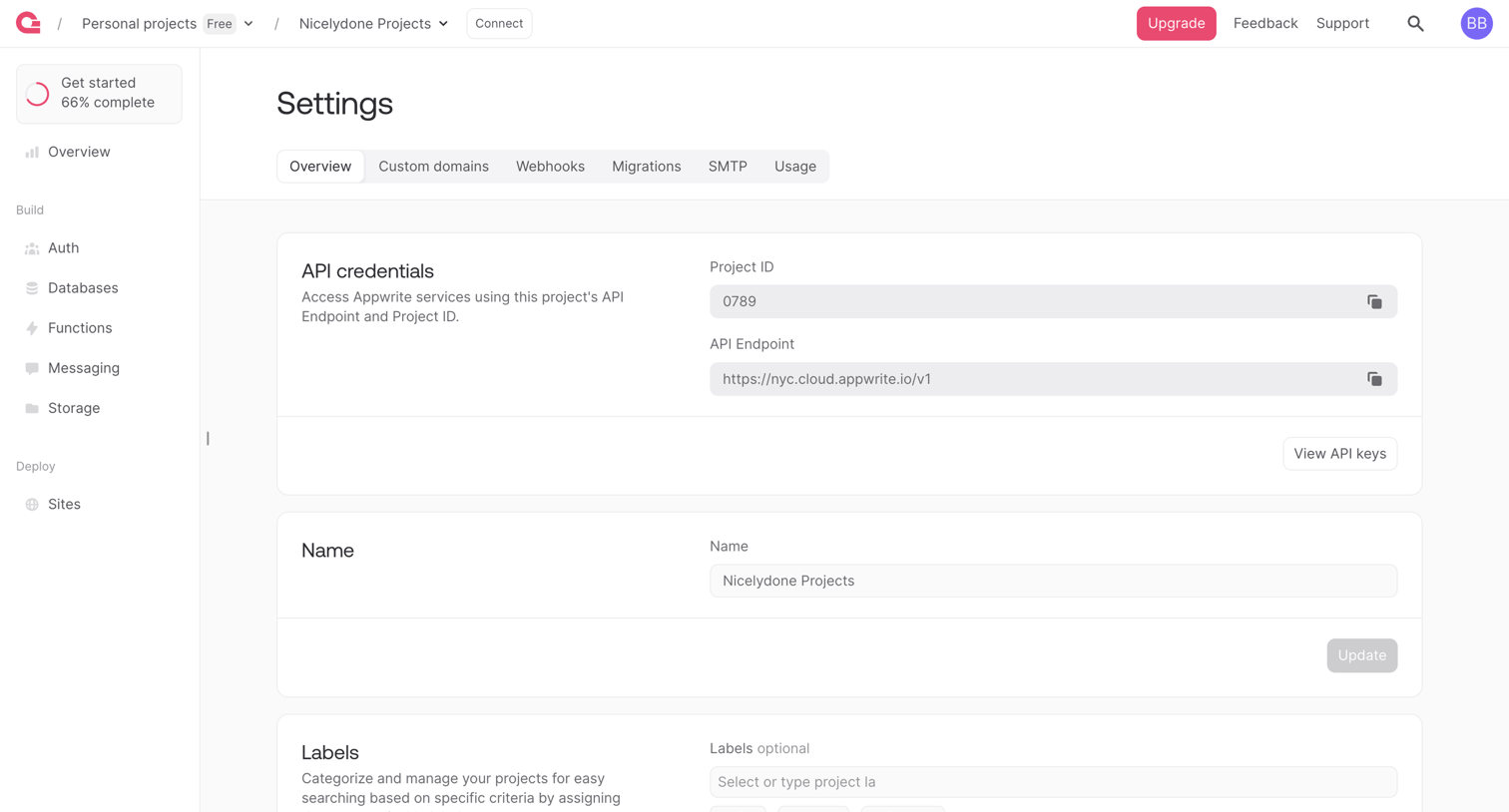Click the Sites globe icon
Screen dimensions: 1509x812
pos(32,505)
